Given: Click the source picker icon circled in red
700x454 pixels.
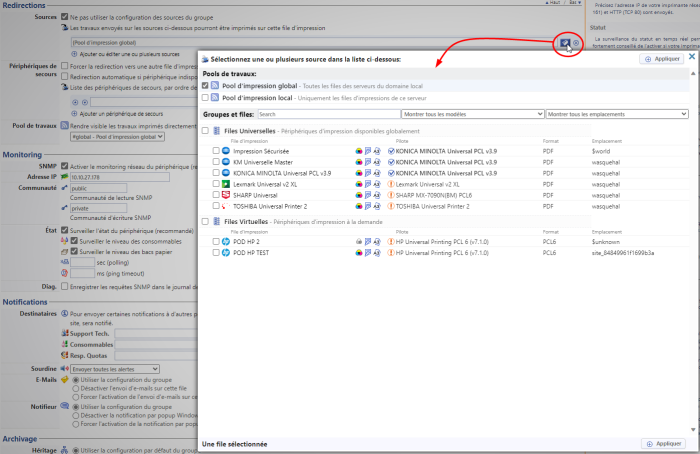Looking at the screenshot, I should [x=566, y=43].
